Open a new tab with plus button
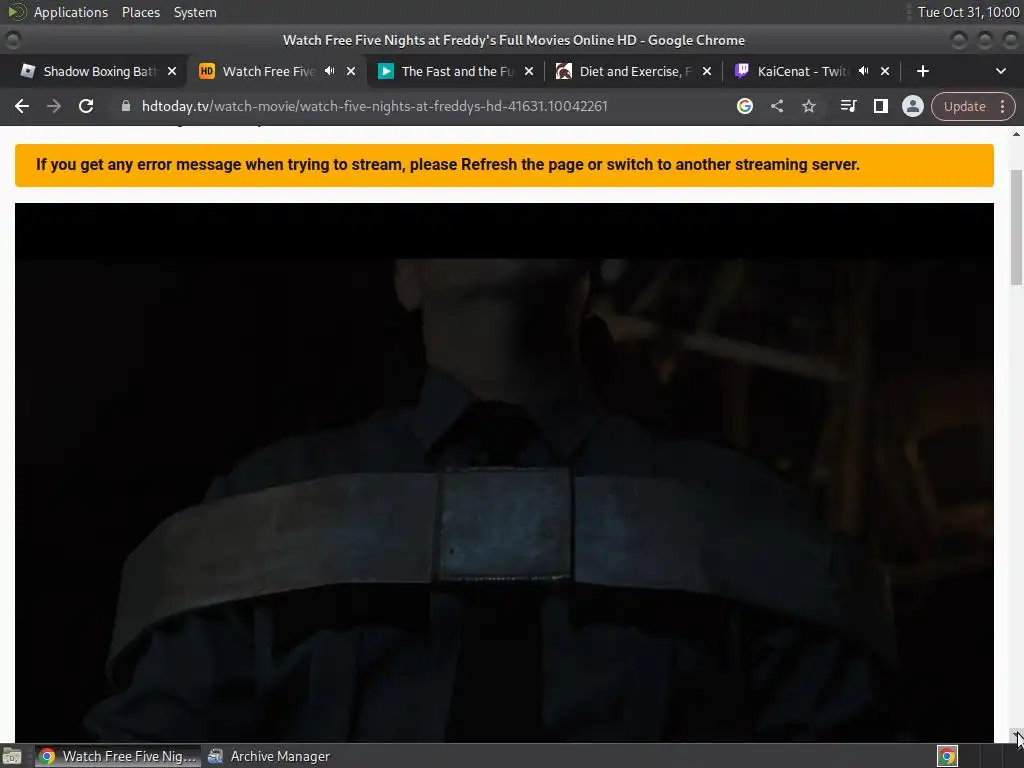Image resolution: width=1024 pixels, height=768 pixels. tap(922, 71)
